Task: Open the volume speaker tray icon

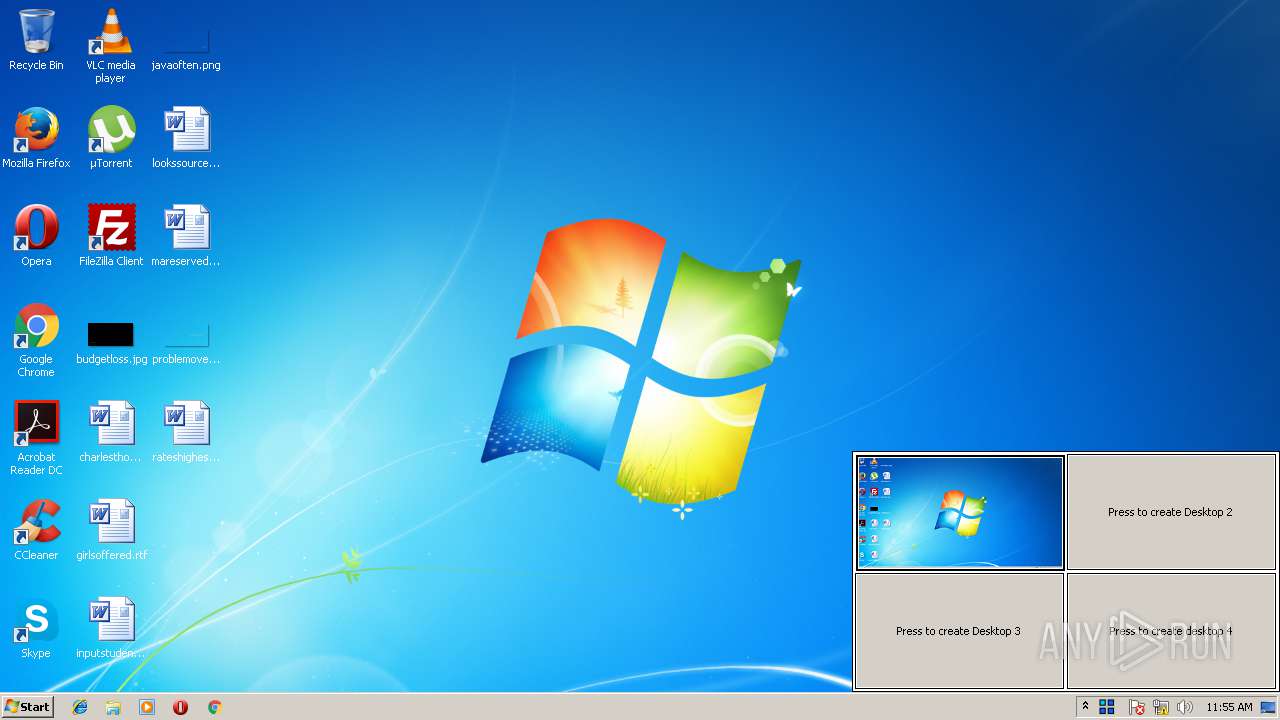Action: pos(1185,707)
